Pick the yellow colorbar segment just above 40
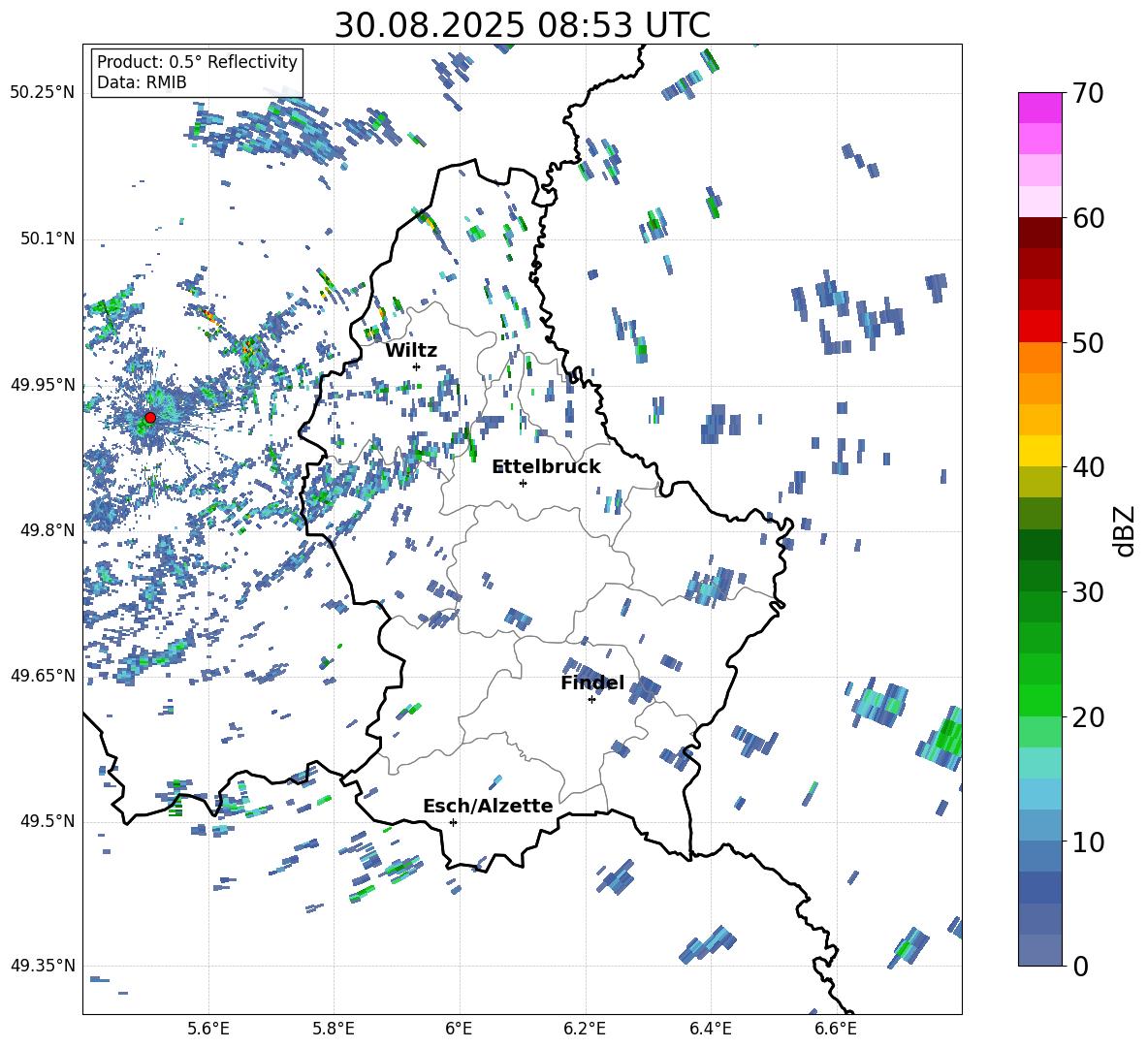This screenshot has height=1048, width=1148. tap(1039, 451)
